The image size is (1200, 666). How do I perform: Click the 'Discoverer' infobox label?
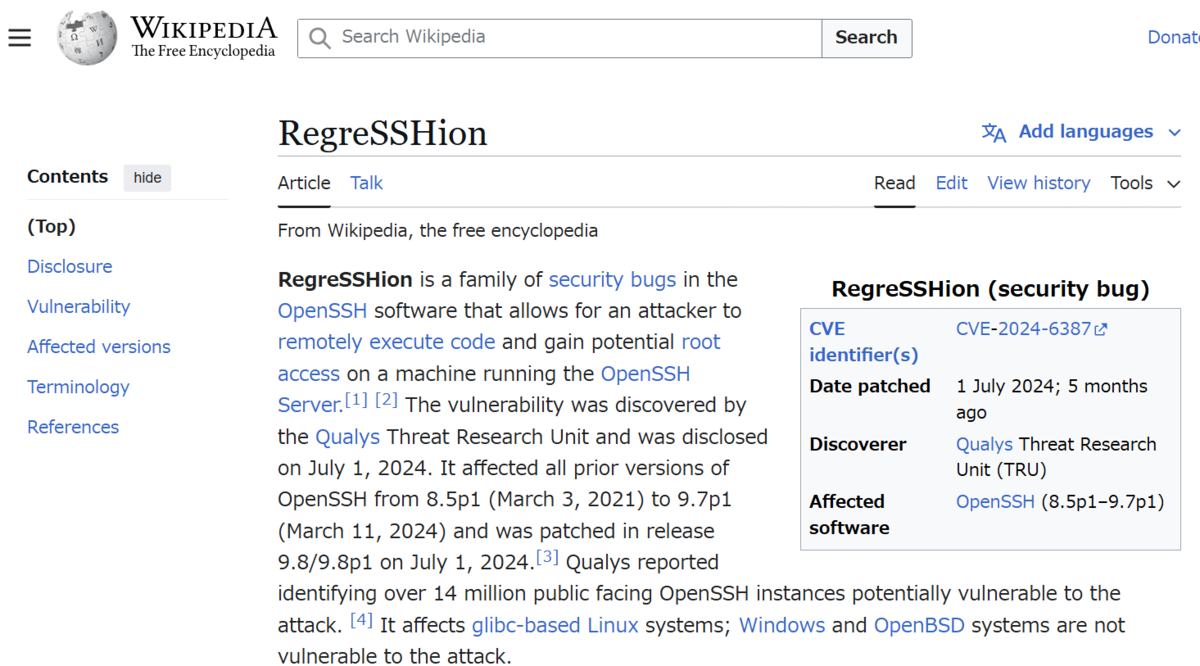tap(858, 444)
